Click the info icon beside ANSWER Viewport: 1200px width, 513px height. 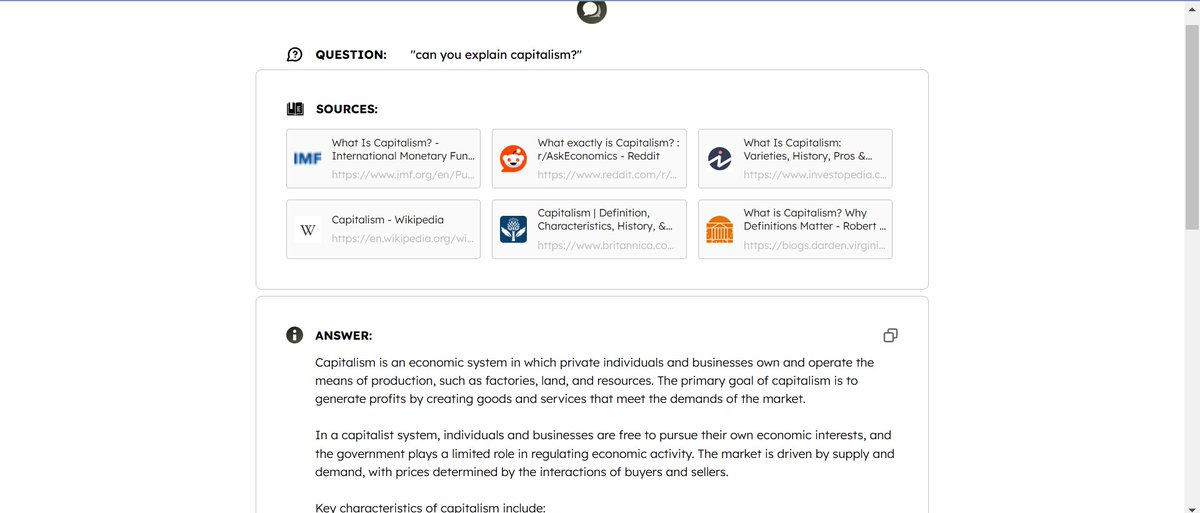[295, 335]
